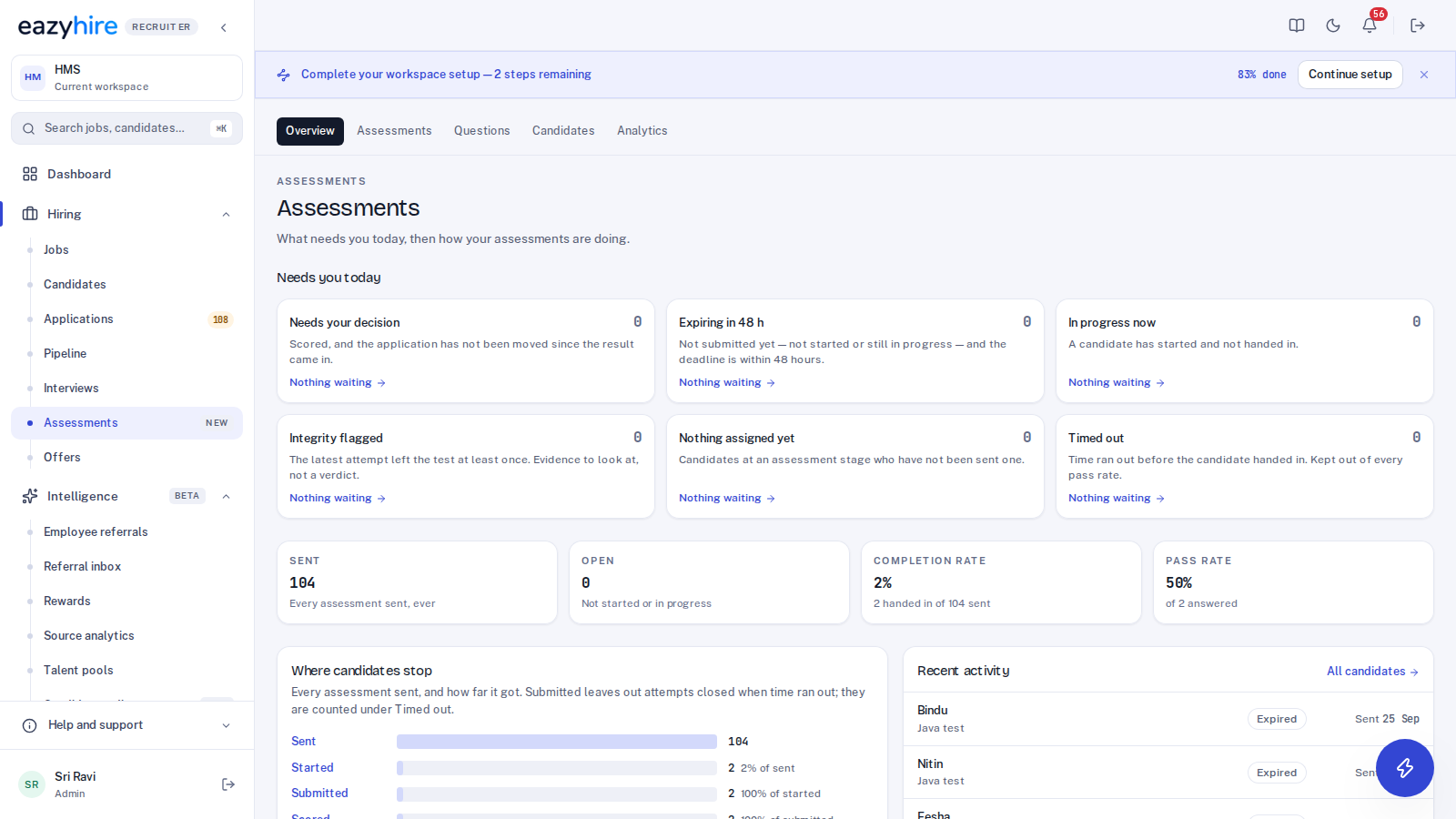Screen dimensions: 1456x819
Task: Click the Intelligence sparkle icon
Action: (30, 496)
